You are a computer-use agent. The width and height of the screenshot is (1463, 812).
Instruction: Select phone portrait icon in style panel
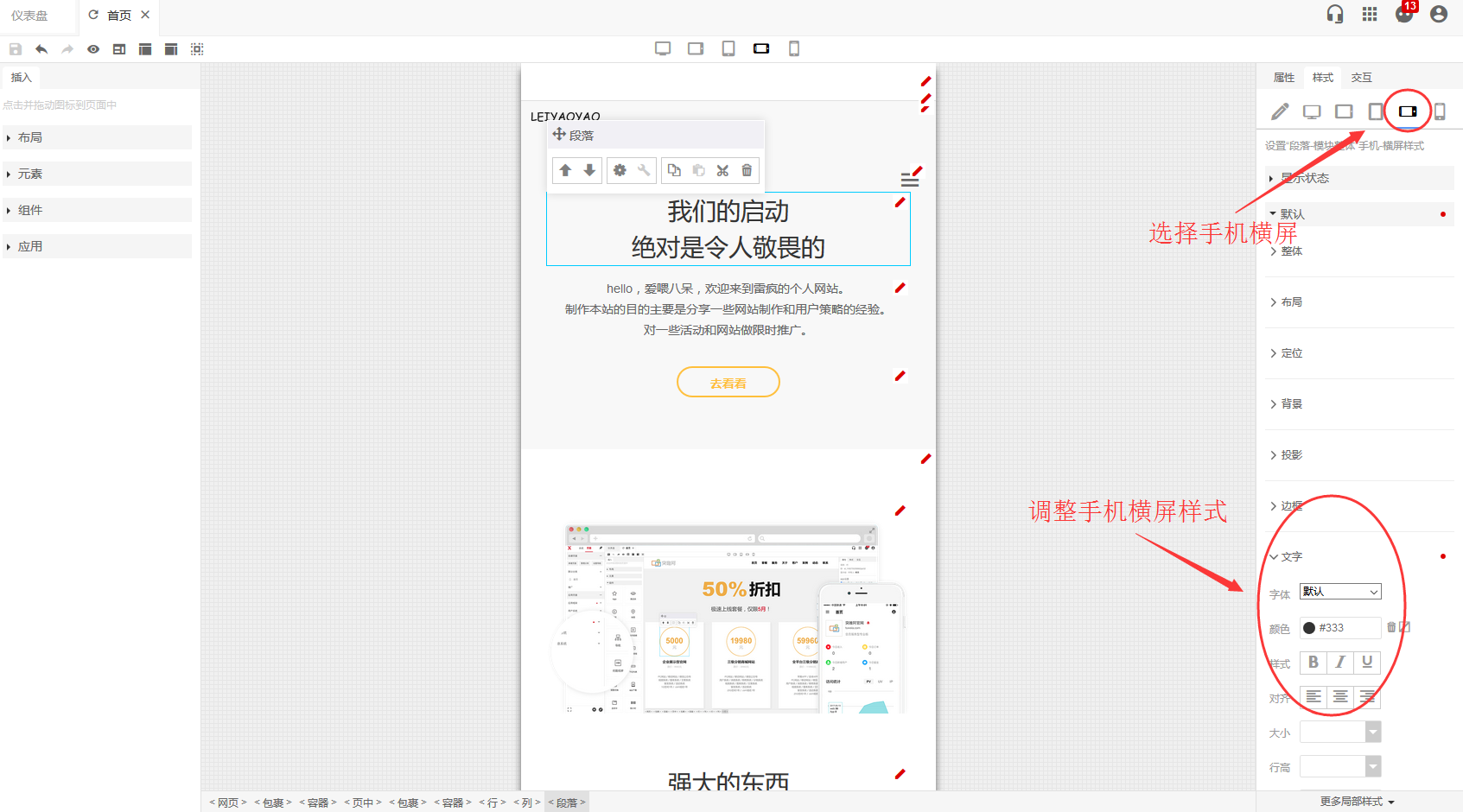coord(1440,111)
